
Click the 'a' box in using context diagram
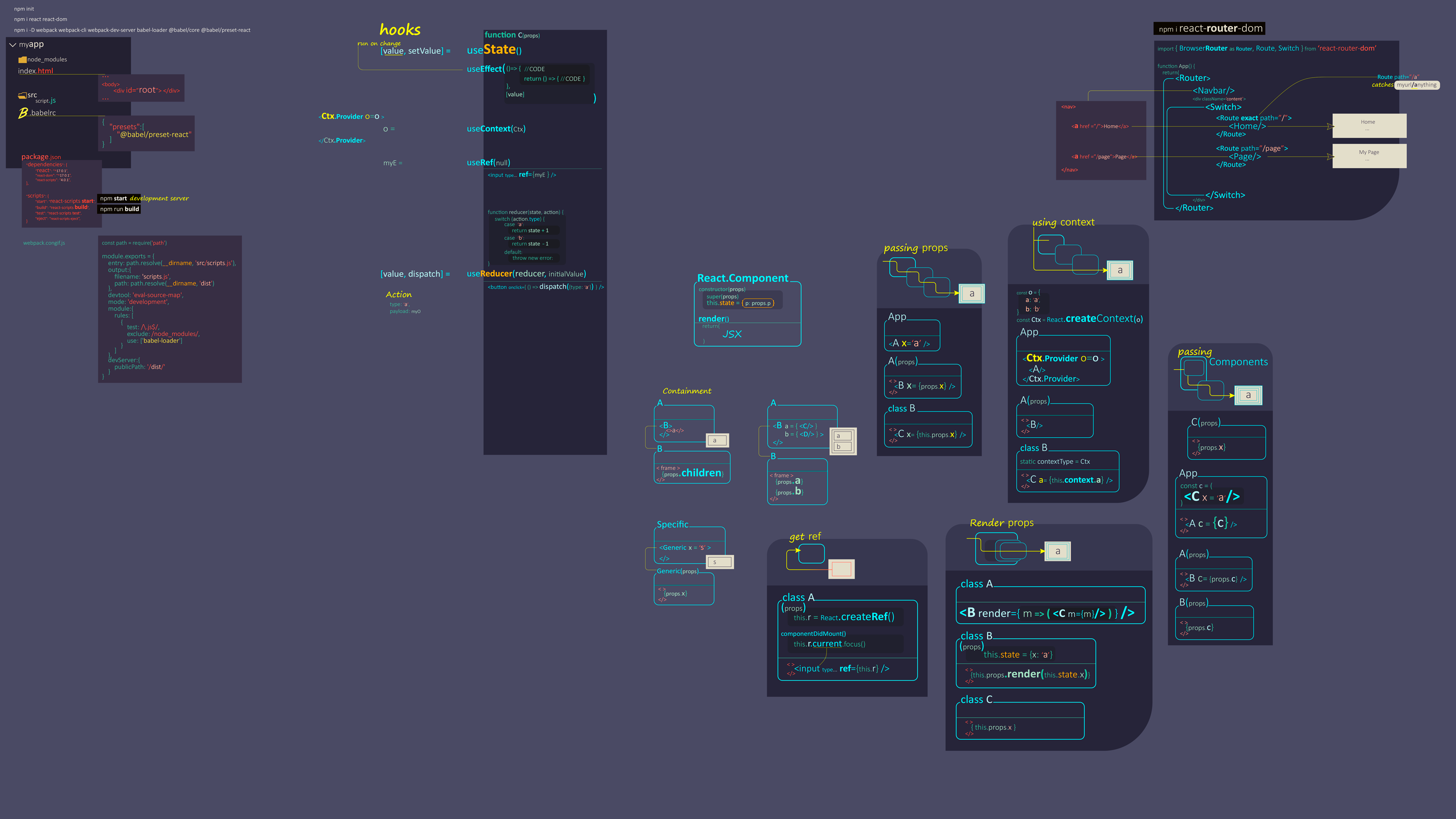point(1120,271)
